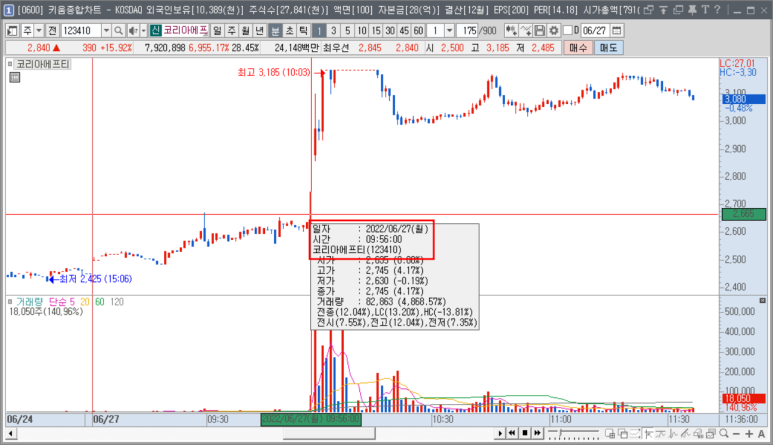The image size is (773, 445).
Task: Click the chart capture icon near magnifier
Action: (x=711, y=433)
